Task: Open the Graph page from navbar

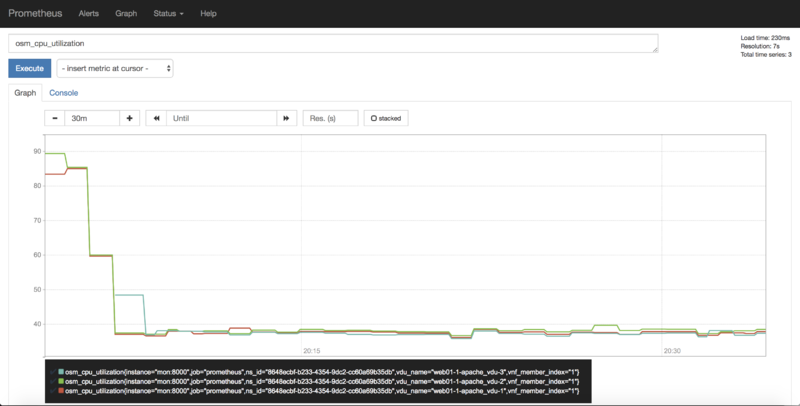Action: point(126,14)
